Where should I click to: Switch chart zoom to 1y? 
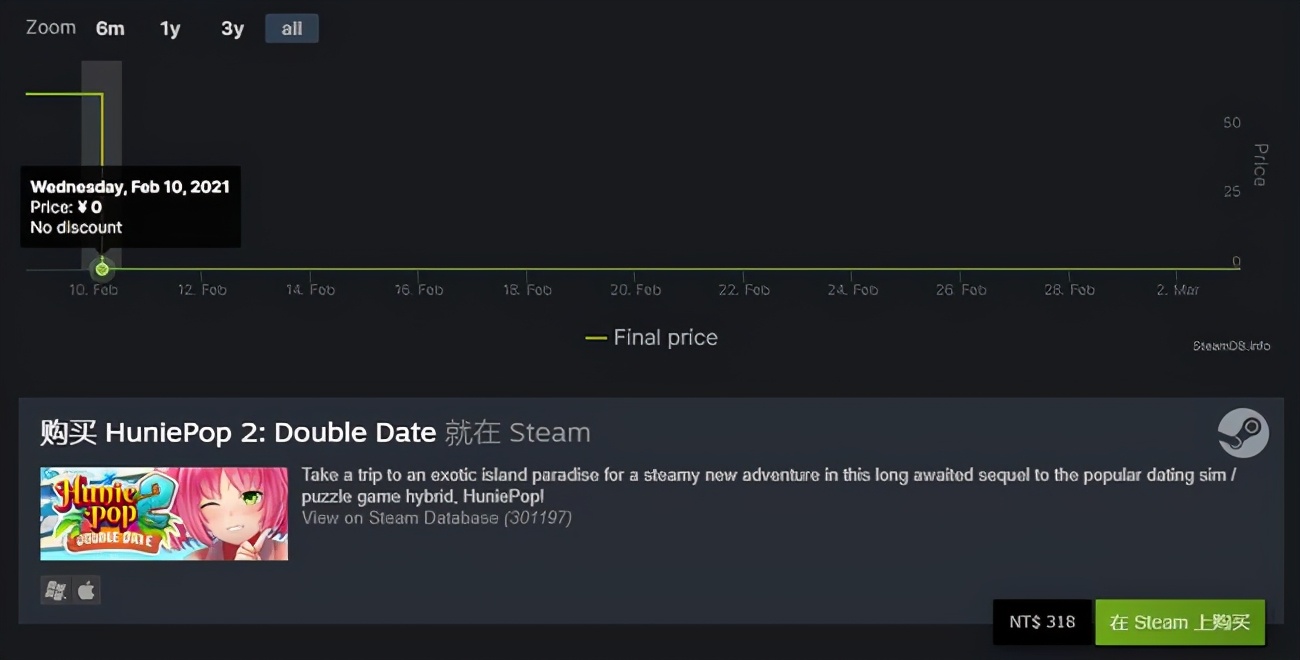[170, 28]
